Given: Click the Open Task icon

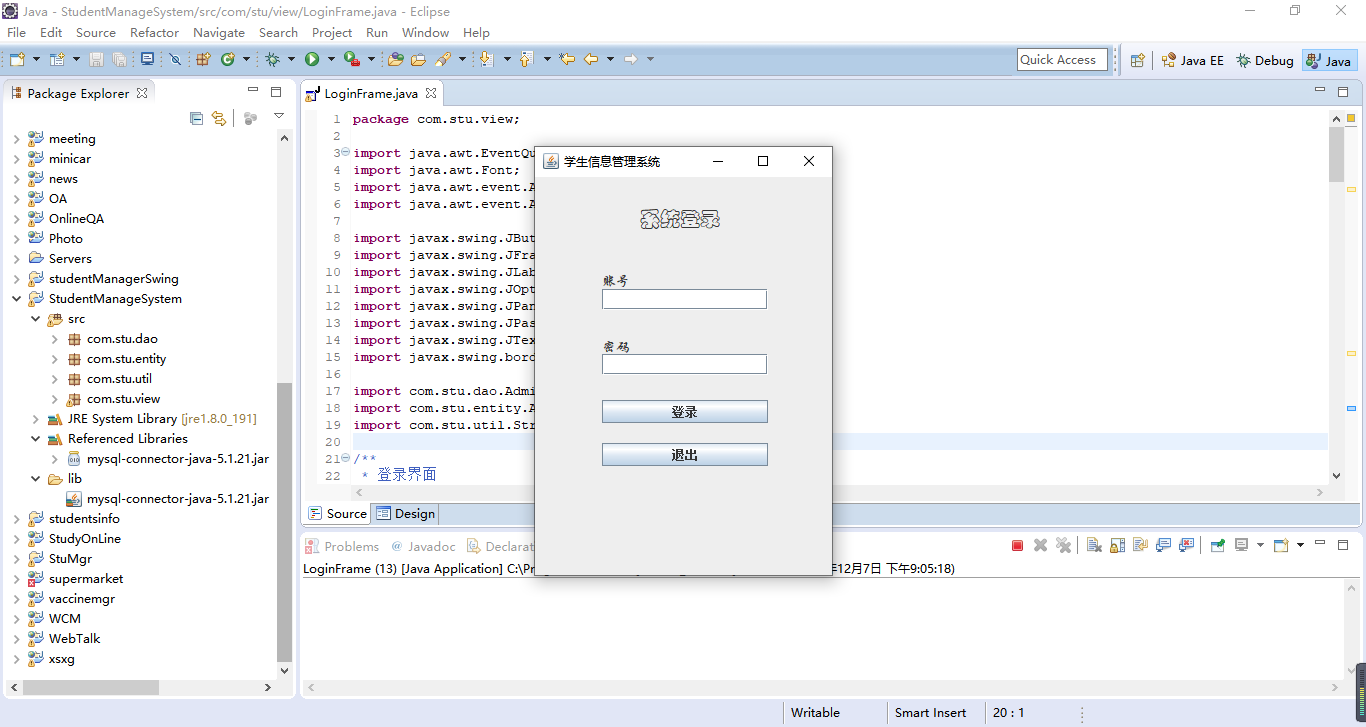Looking at the screenshot, I should tap(418, 59).
